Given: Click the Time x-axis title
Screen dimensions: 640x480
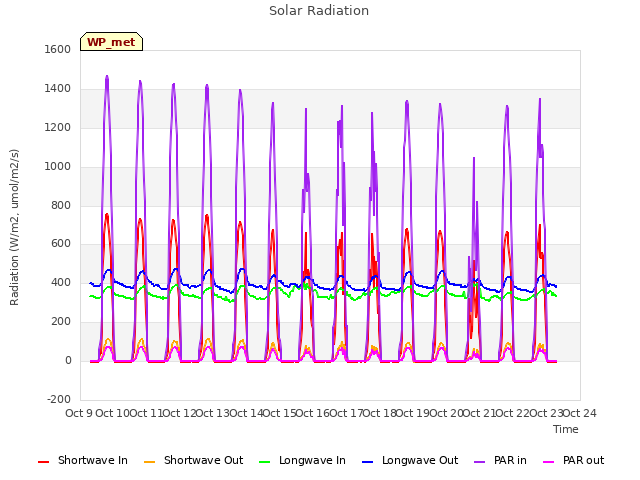Looking at the screenshot, I should click(x=566, y=429).
